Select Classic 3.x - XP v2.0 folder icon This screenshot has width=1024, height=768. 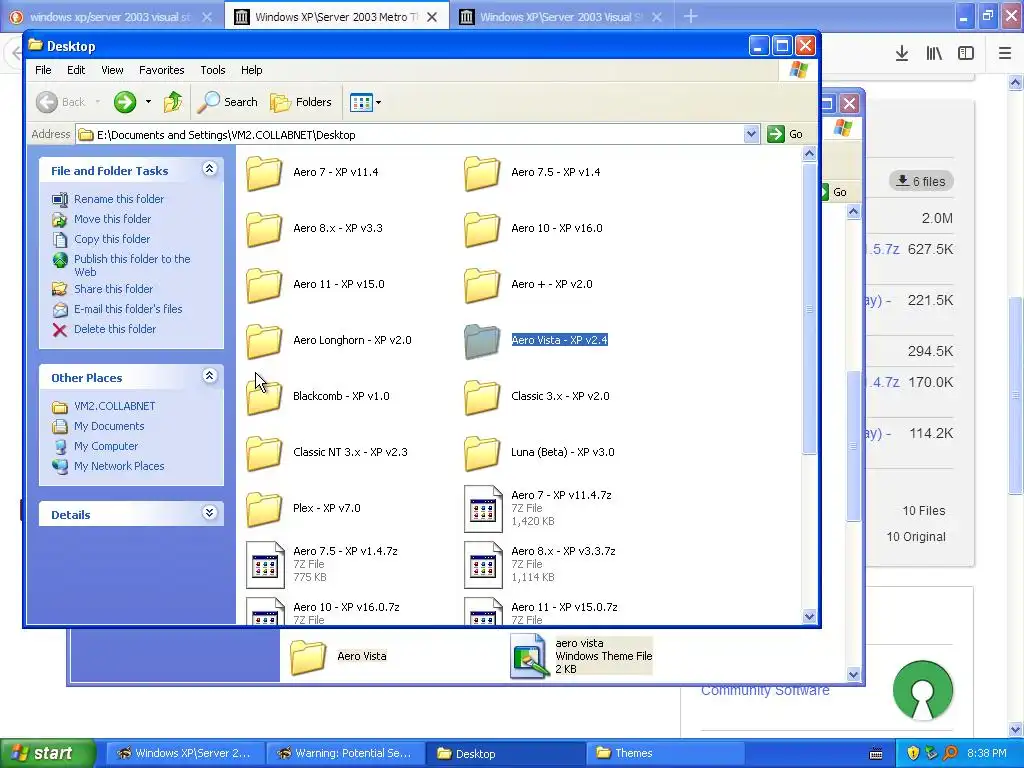point(482,397)
